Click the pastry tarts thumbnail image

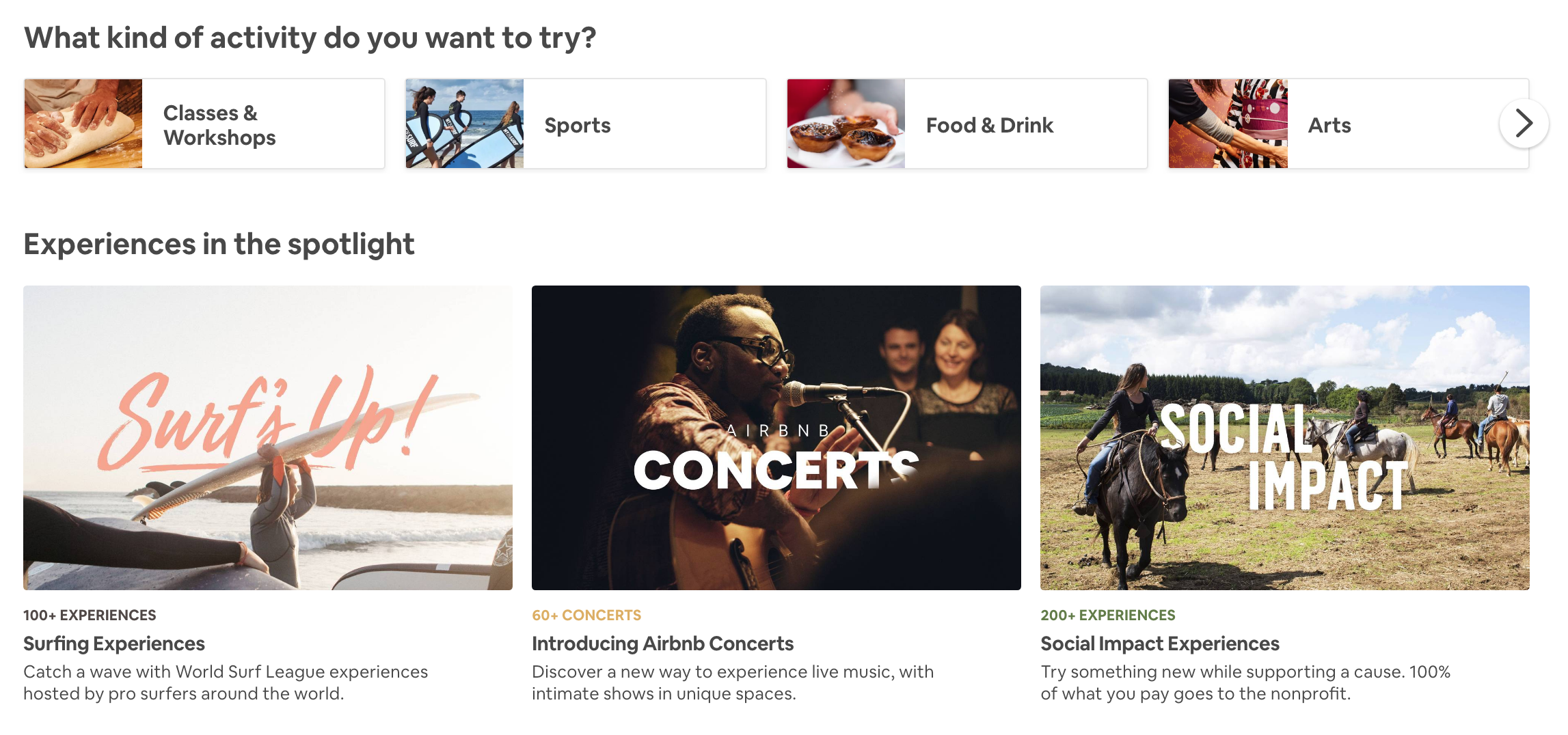846,124
